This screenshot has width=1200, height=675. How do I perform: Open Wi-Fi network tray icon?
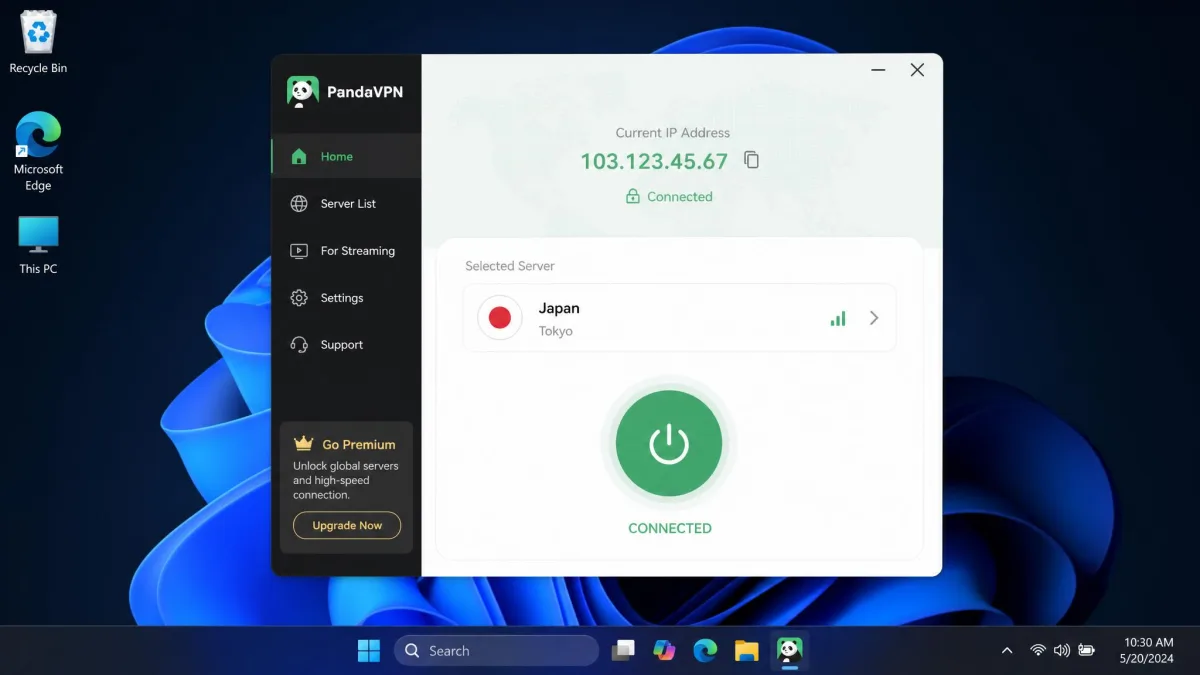point(1038,651)
